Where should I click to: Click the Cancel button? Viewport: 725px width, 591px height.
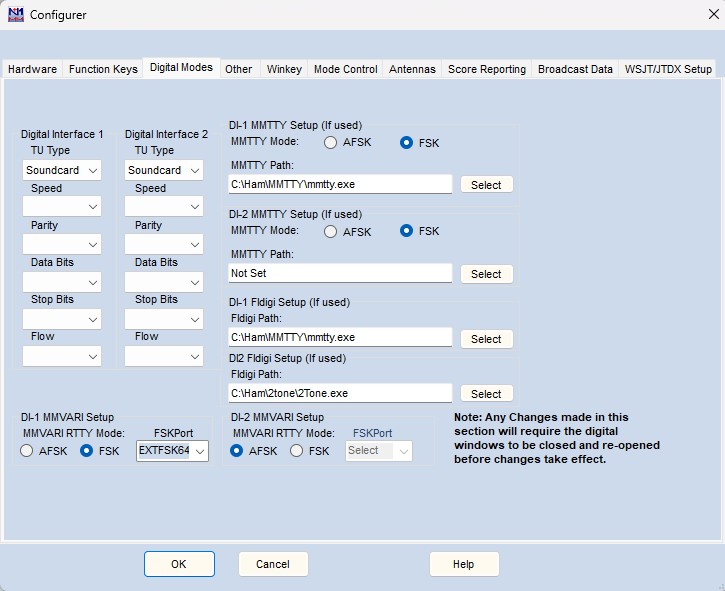(273, 564)
